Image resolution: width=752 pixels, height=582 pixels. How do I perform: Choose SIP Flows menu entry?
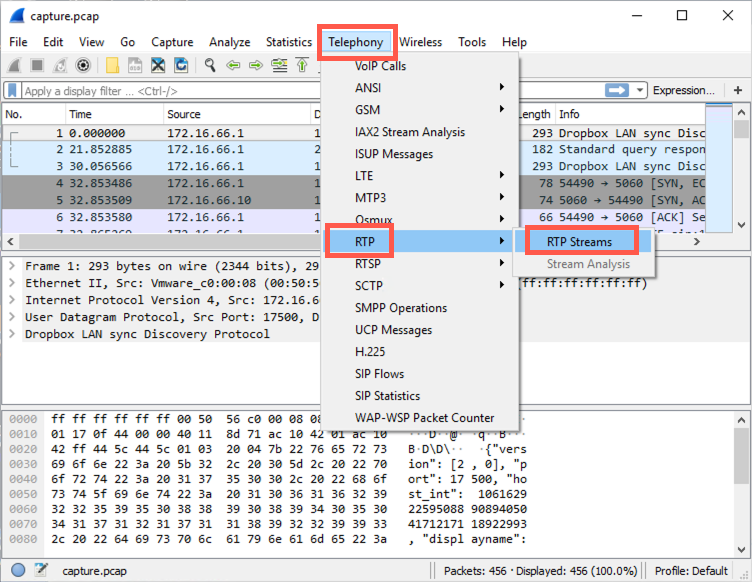[420, 373]
